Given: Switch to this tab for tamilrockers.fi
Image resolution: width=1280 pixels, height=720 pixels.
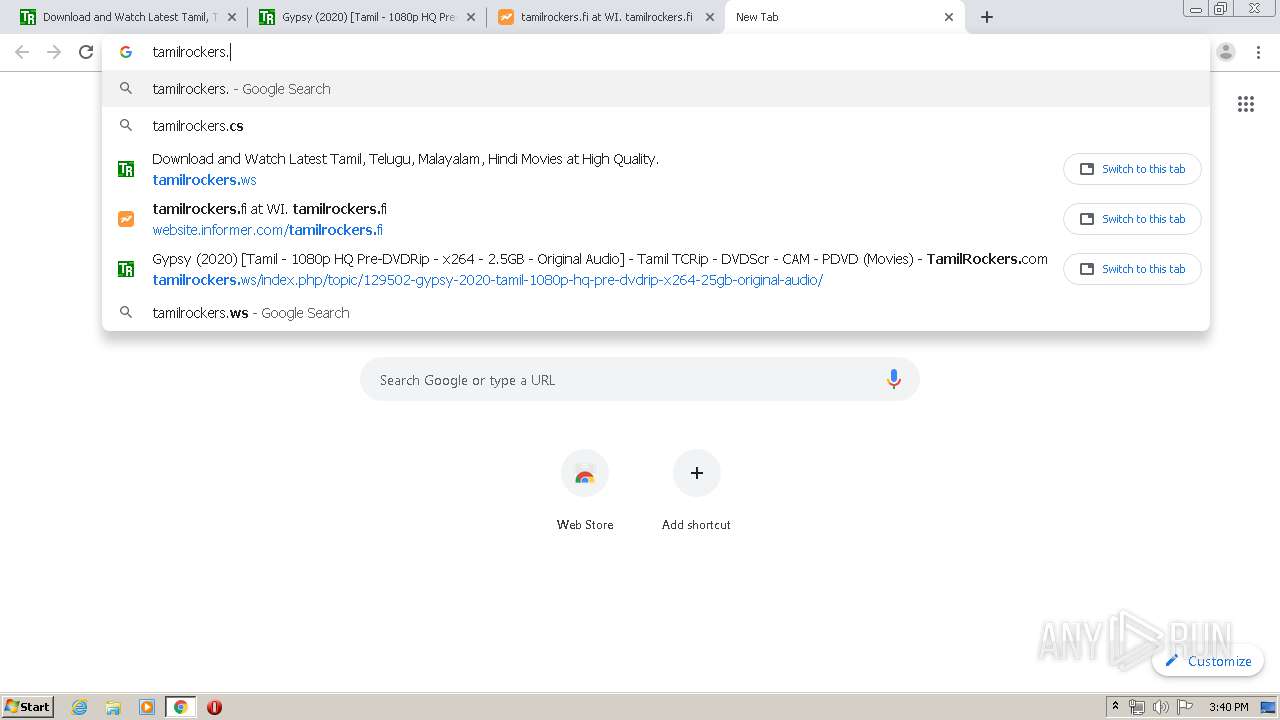Looking at the screenshot, I should coord(1132,219).
